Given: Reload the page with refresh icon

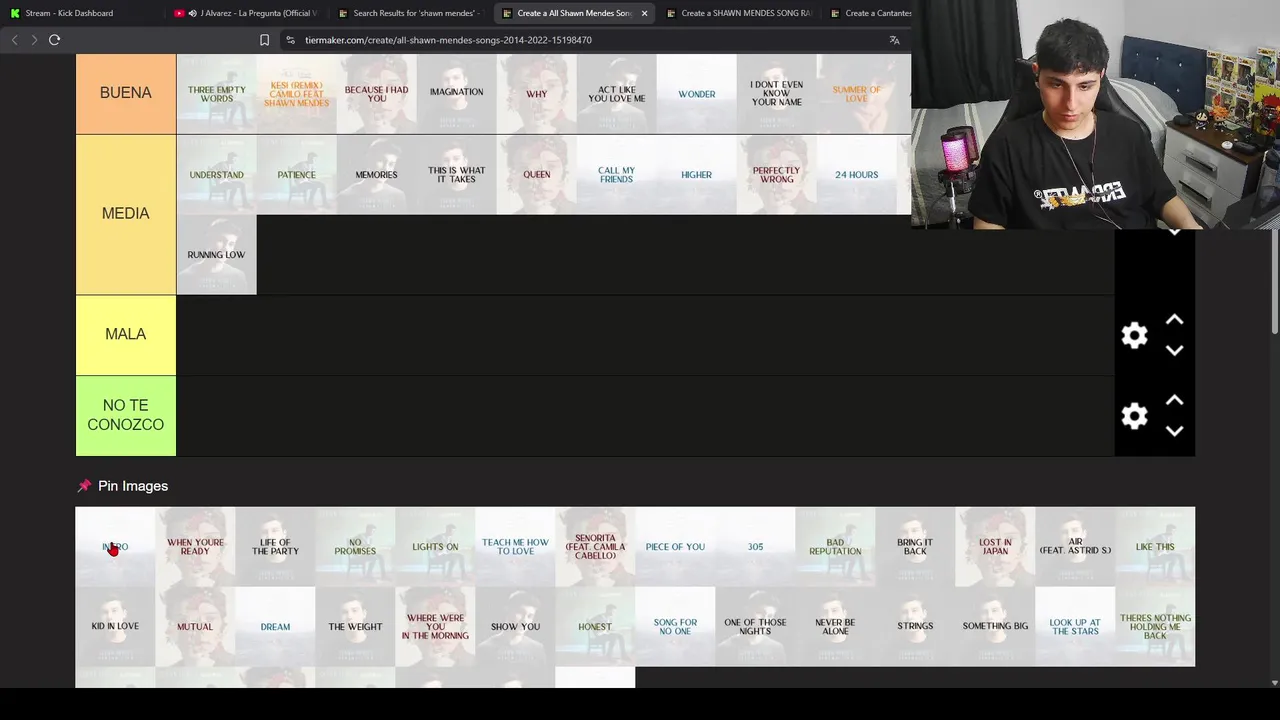Looking at the screenshot, I should click(x=55, y=40).
